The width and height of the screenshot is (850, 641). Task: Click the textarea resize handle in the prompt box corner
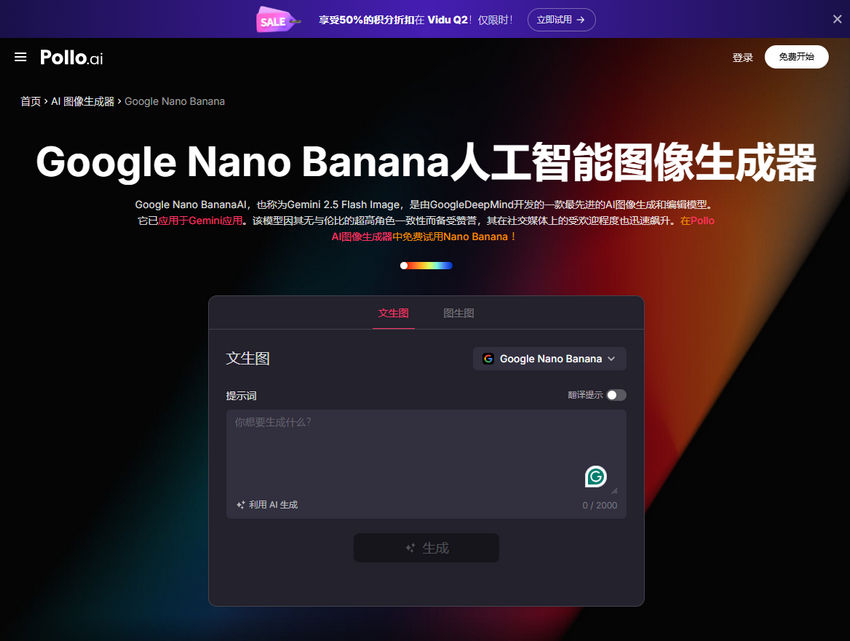pos(614,491)
